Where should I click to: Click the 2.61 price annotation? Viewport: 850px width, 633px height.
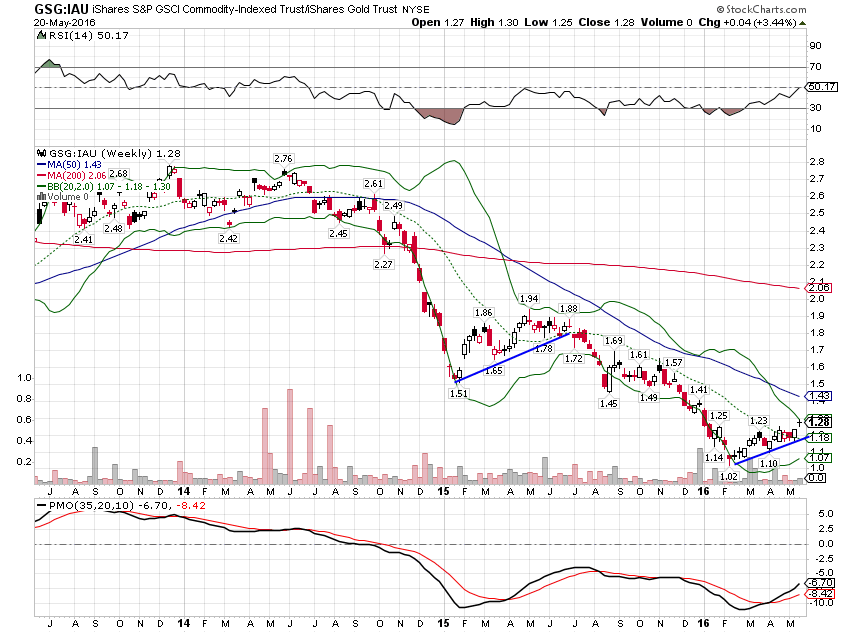point(374,184)
